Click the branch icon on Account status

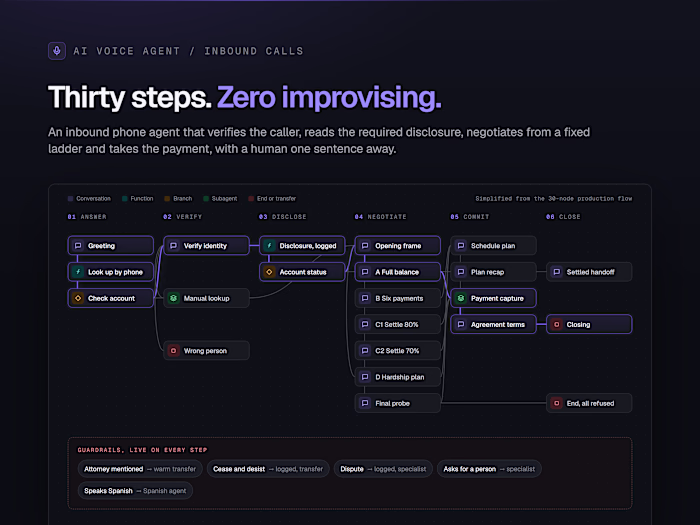pos(269,272)
